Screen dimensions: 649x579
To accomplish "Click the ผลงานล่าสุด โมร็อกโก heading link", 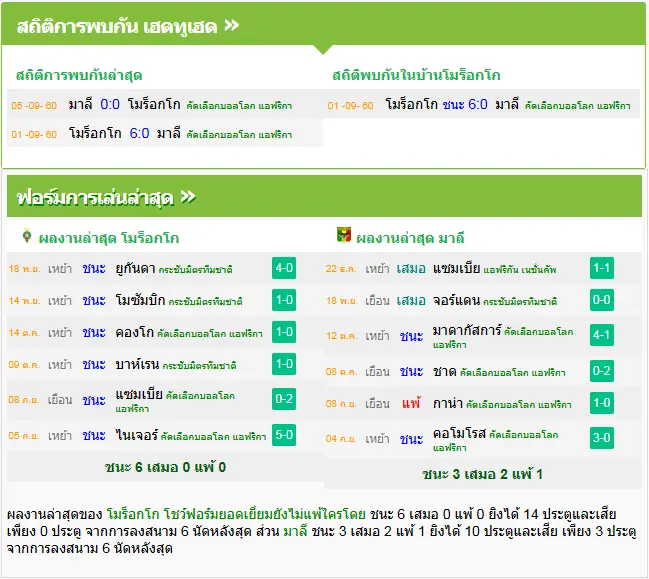I will point(108,238).
